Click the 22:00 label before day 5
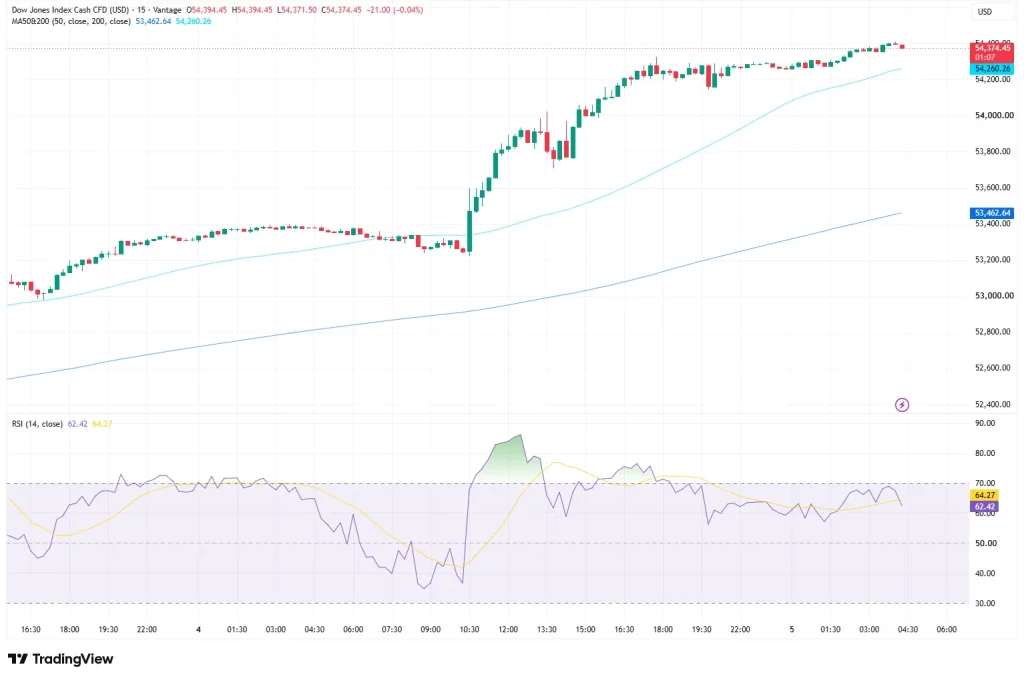 click(x=740, y=629)
